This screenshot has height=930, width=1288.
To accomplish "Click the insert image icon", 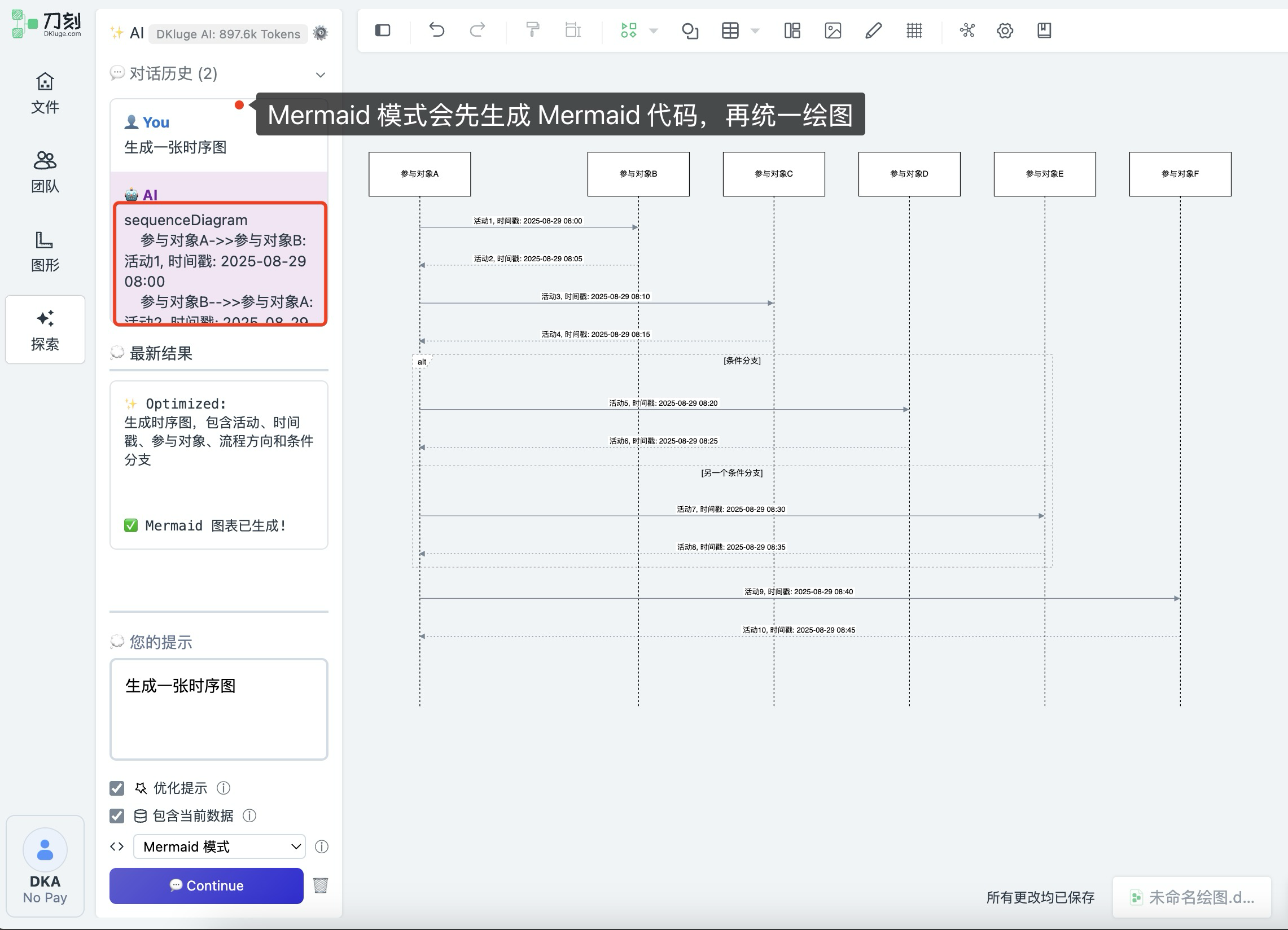I will click(833, 30).
